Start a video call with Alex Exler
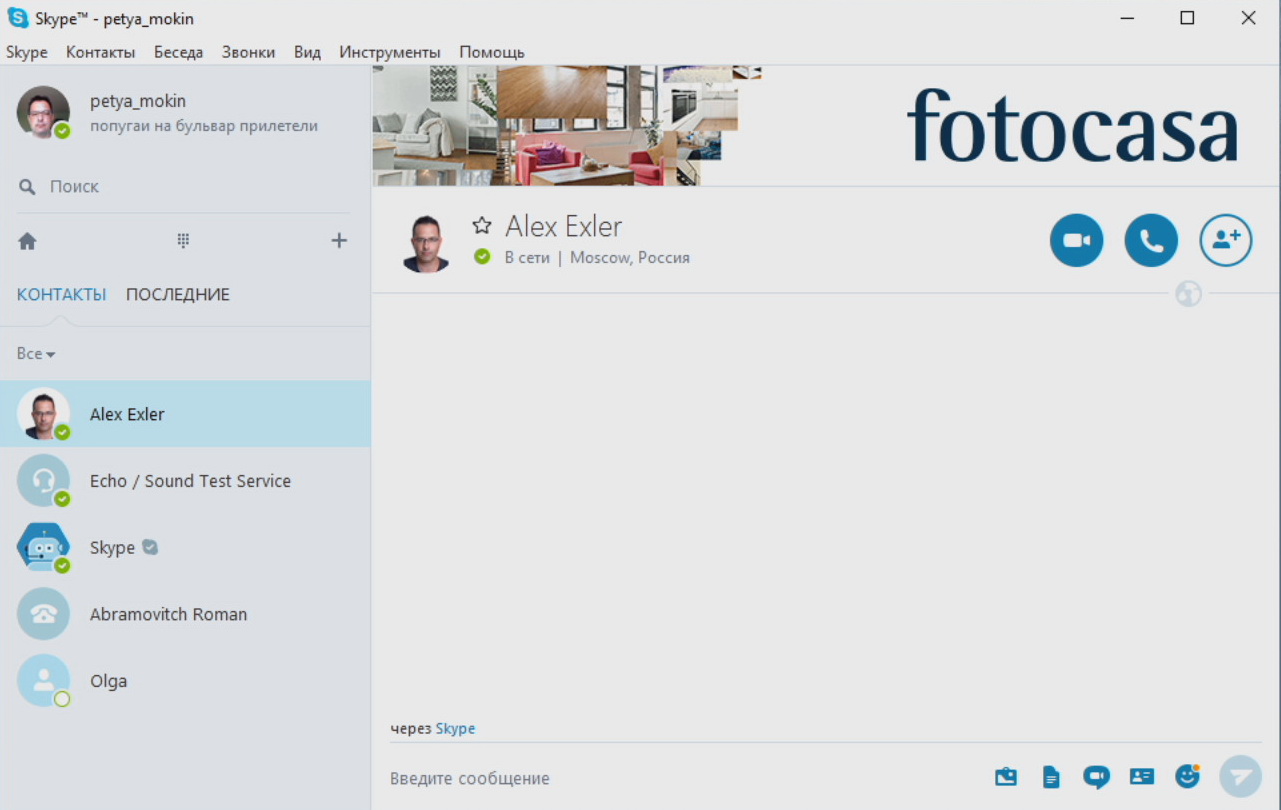This screenshot has height=810, width=1281. coord(1076,241)
